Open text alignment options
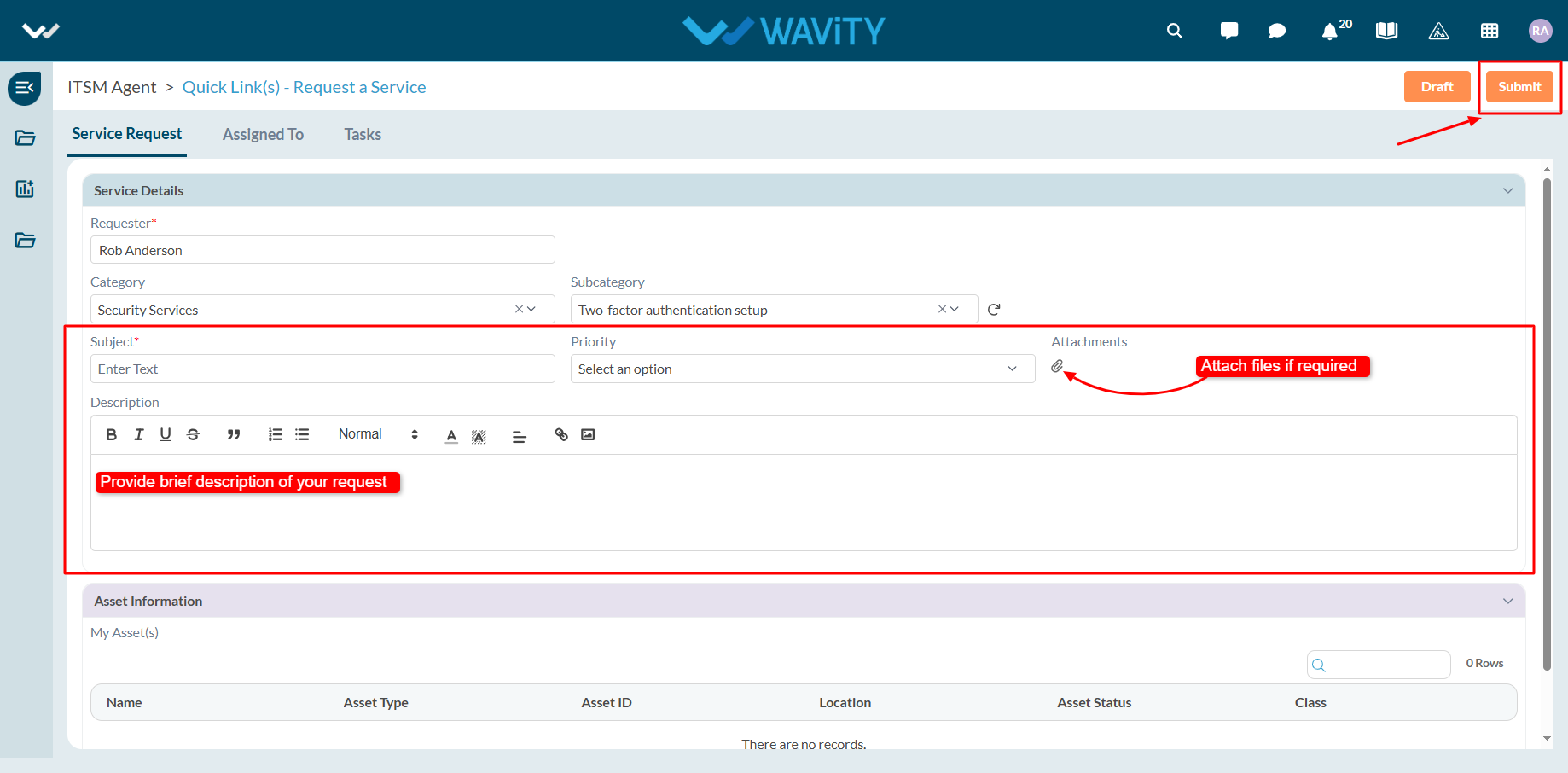Viewport: 1568px width, 773px height. coord(520,436)
